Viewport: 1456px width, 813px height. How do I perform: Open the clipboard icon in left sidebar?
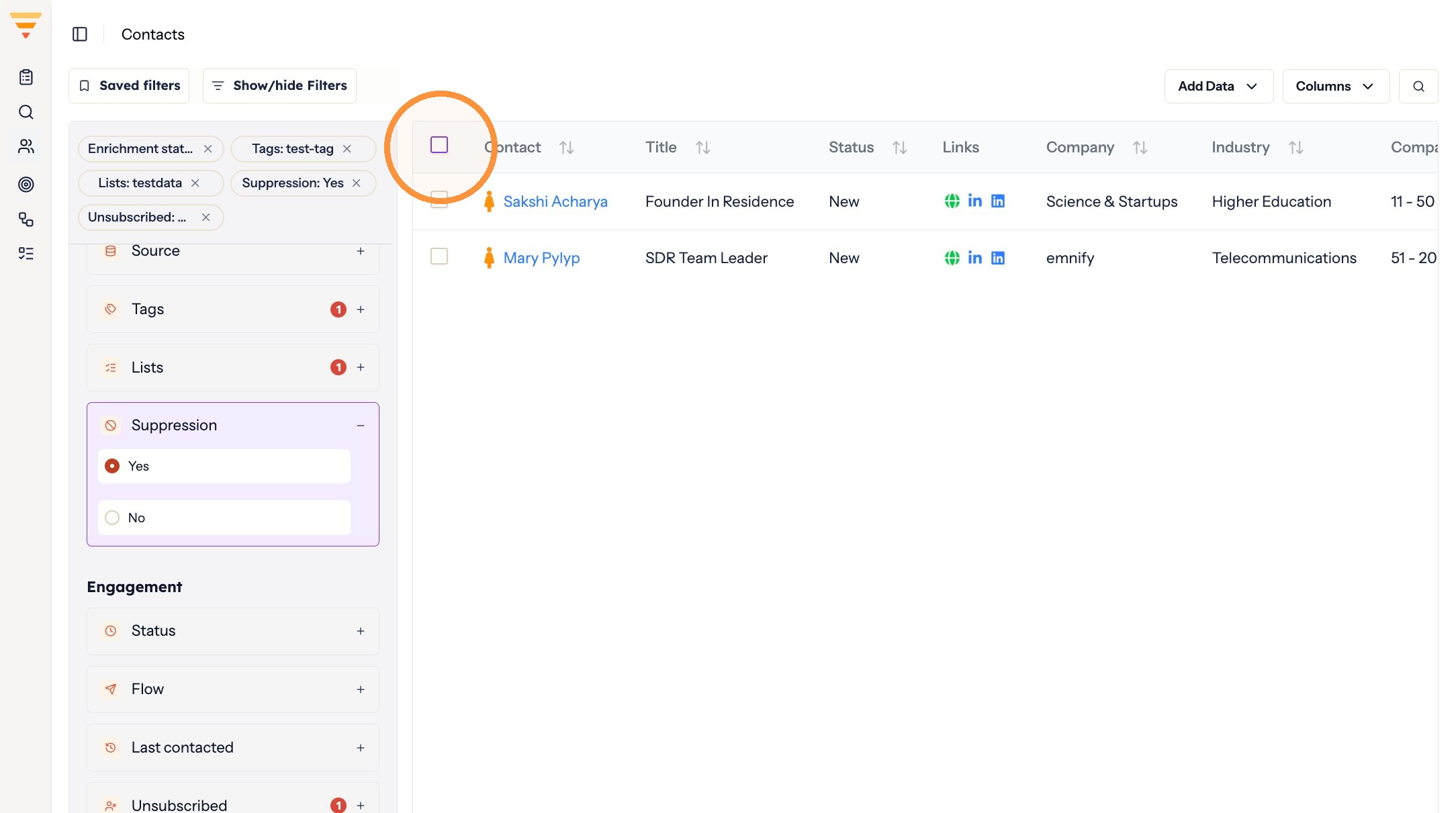coord(26,77)
